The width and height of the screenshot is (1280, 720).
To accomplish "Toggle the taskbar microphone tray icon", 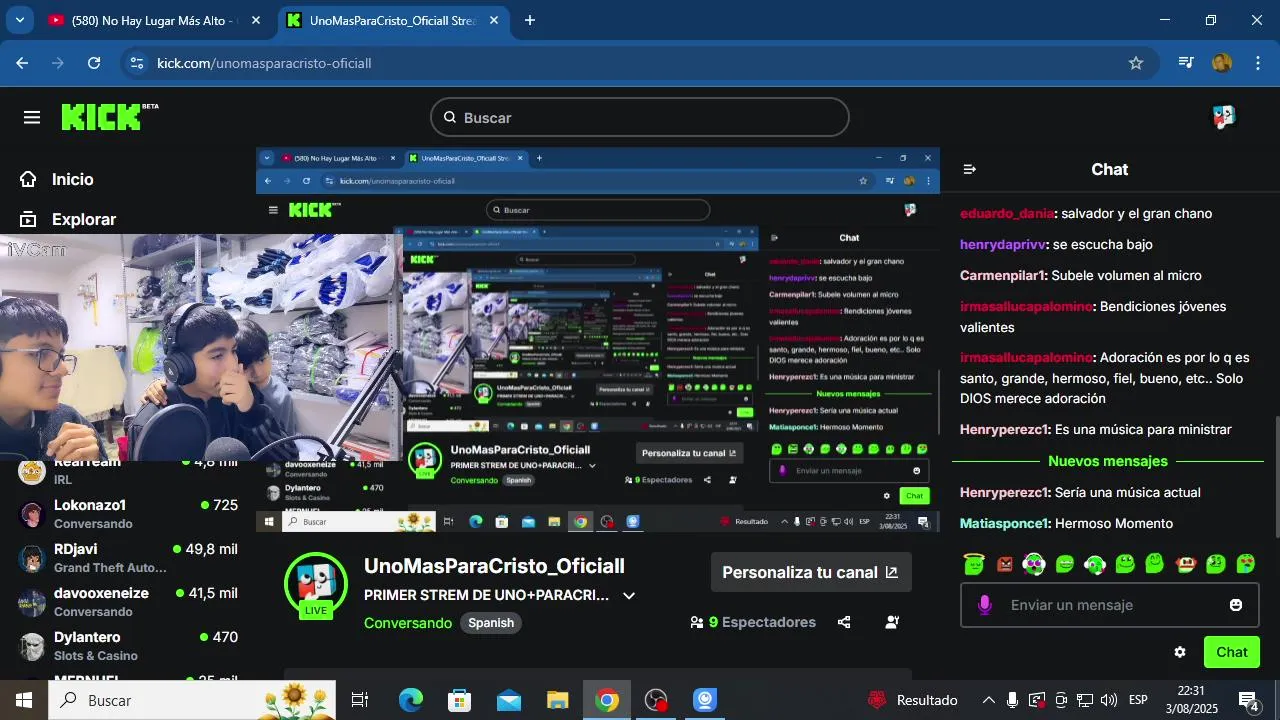I will click(x=1013, y=700).
